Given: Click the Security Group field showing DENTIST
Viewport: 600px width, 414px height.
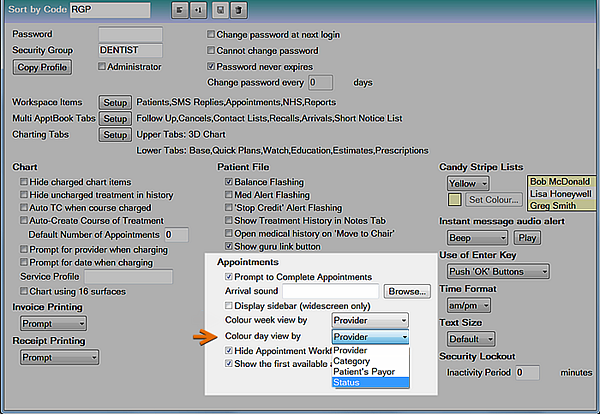Looking at the screenshot, I should pos(130,50).
